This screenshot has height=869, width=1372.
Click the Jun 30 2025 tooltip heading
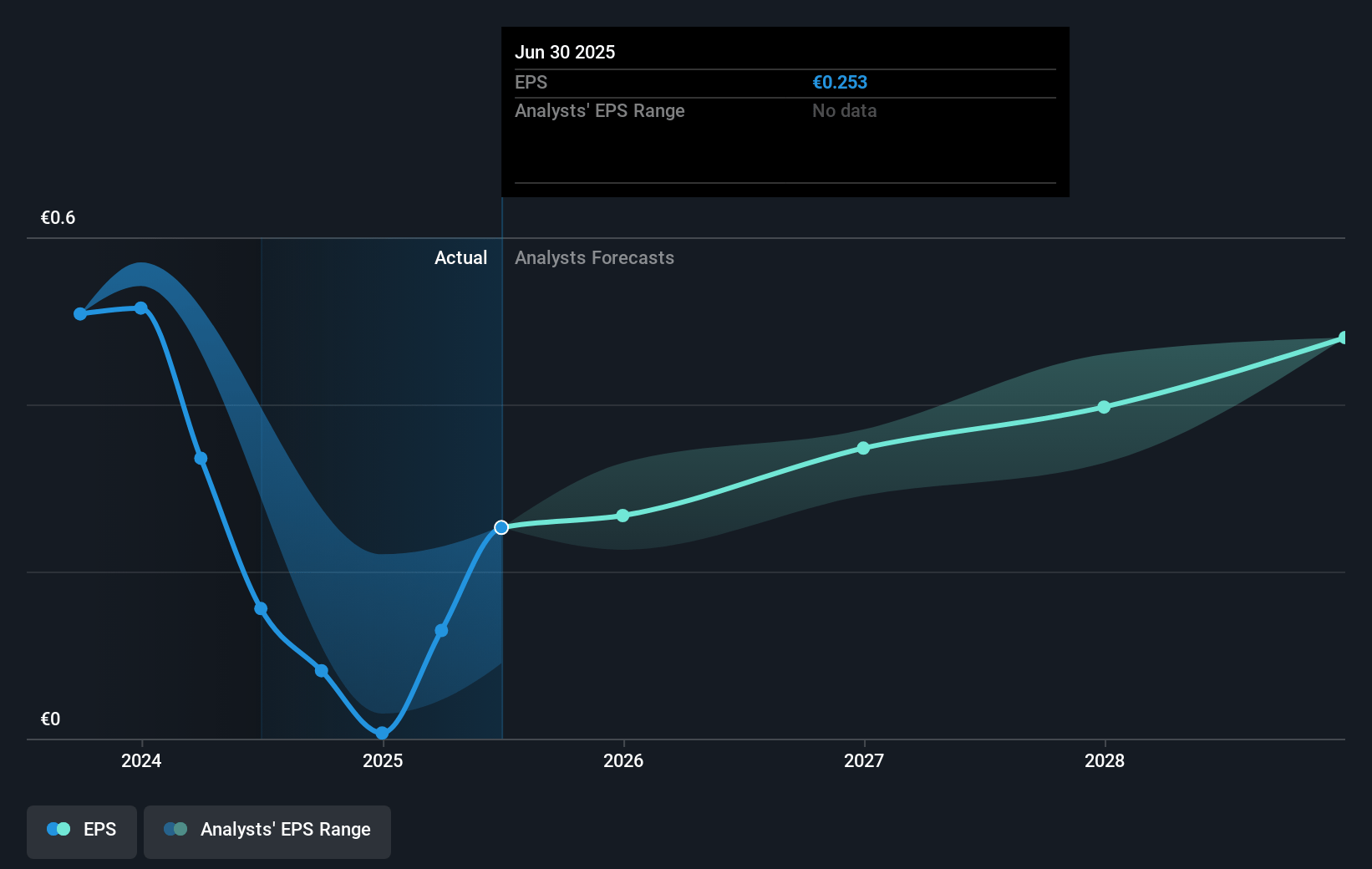coord(565,52)
